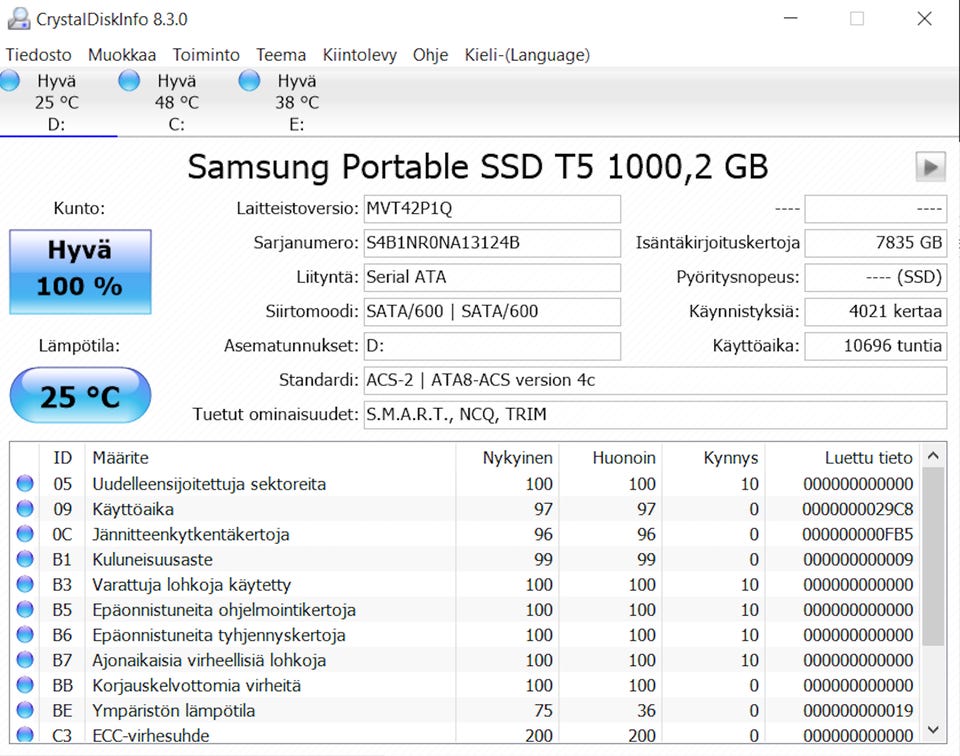Viewport: 960px width, 756px height.
Task: Click the status orb of row BB
Action: click(x=25, y=685)
